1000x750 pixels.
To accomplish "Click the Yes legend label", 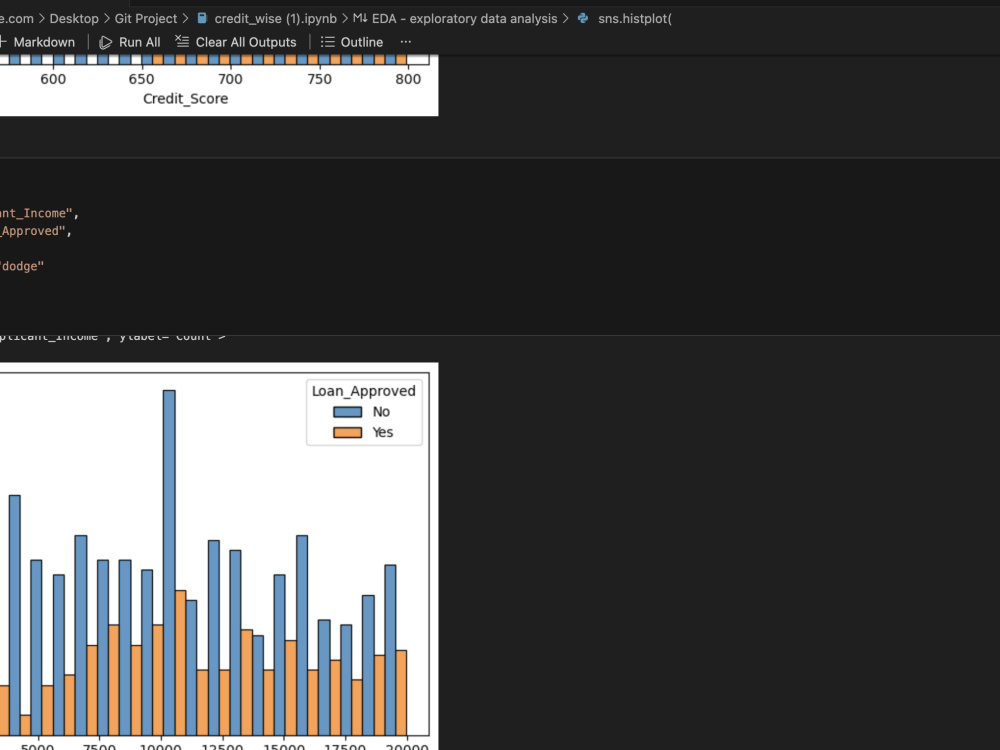I will (x=383, y=432).
